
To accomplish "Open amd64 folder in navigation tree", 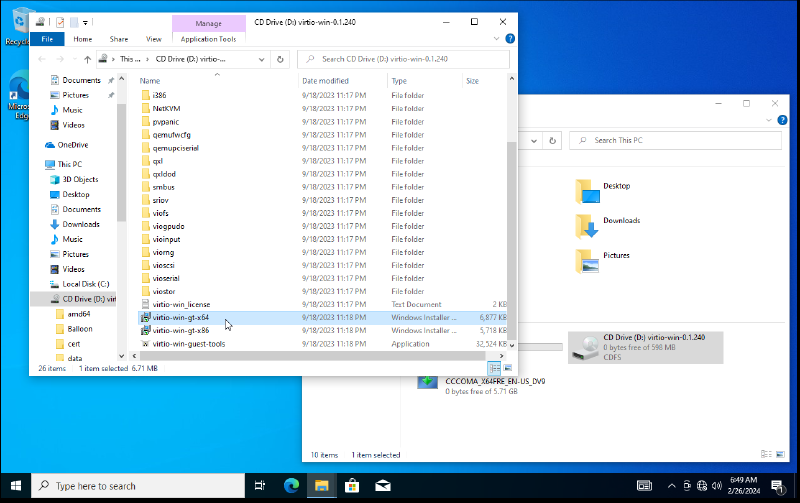I will tap(79, 314).
